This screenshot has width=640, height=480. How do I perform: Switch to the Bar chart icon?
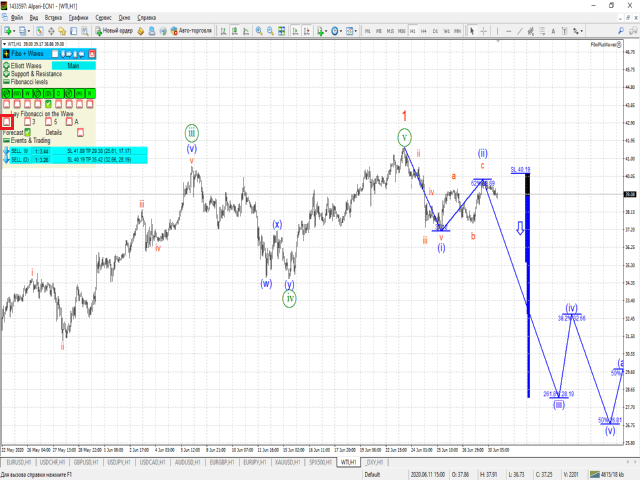point(223,31)
